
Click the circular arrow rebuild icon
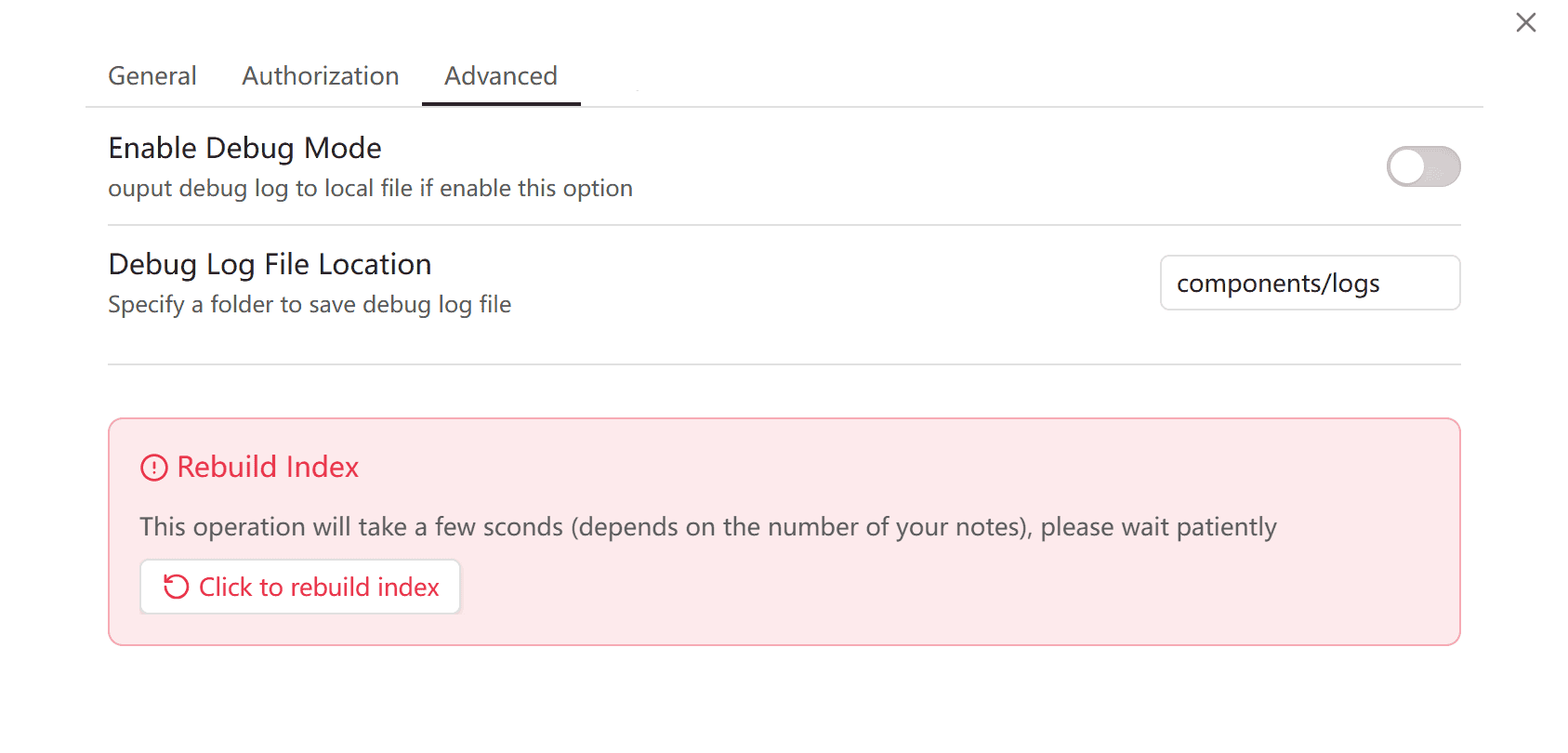point(176,587)
